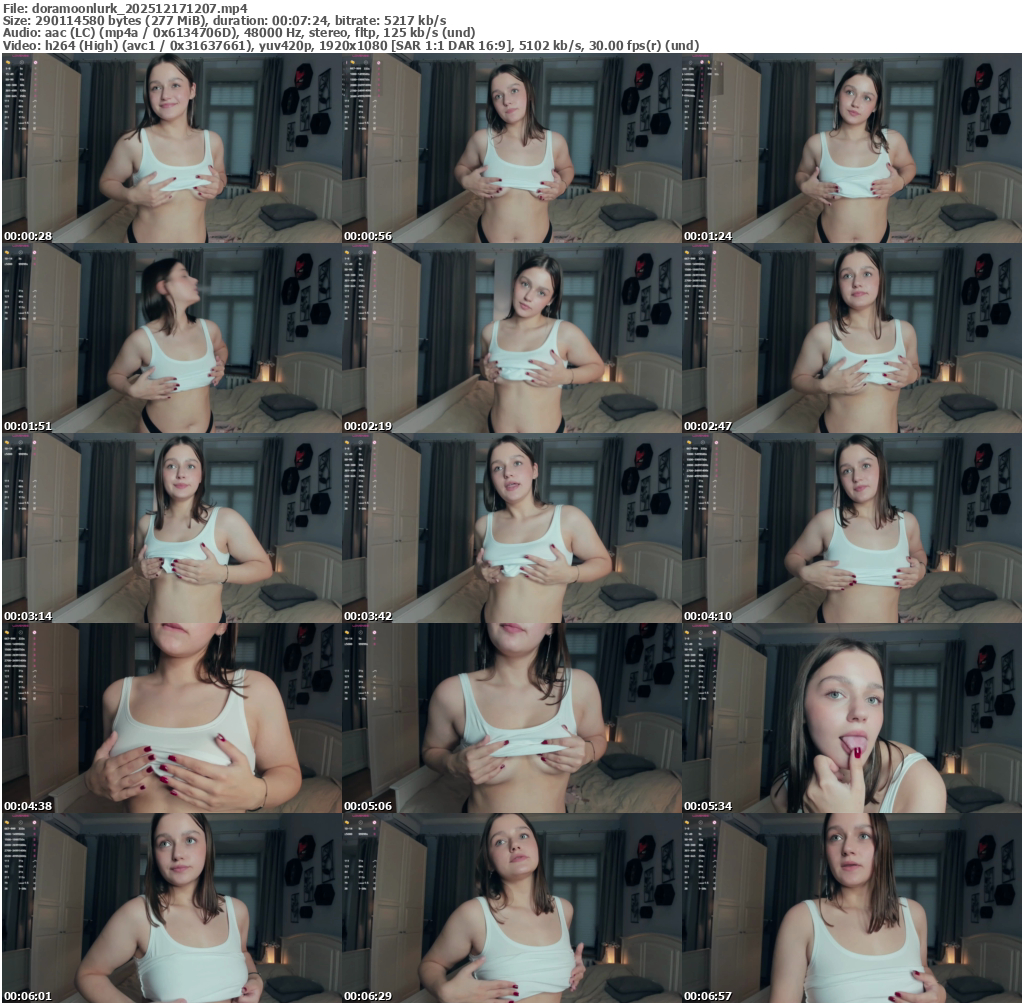The width and height of the screenshot is (1024, 1003).
Task: Select the thumbnail timestamped 00:04:10
Action: 851,529
